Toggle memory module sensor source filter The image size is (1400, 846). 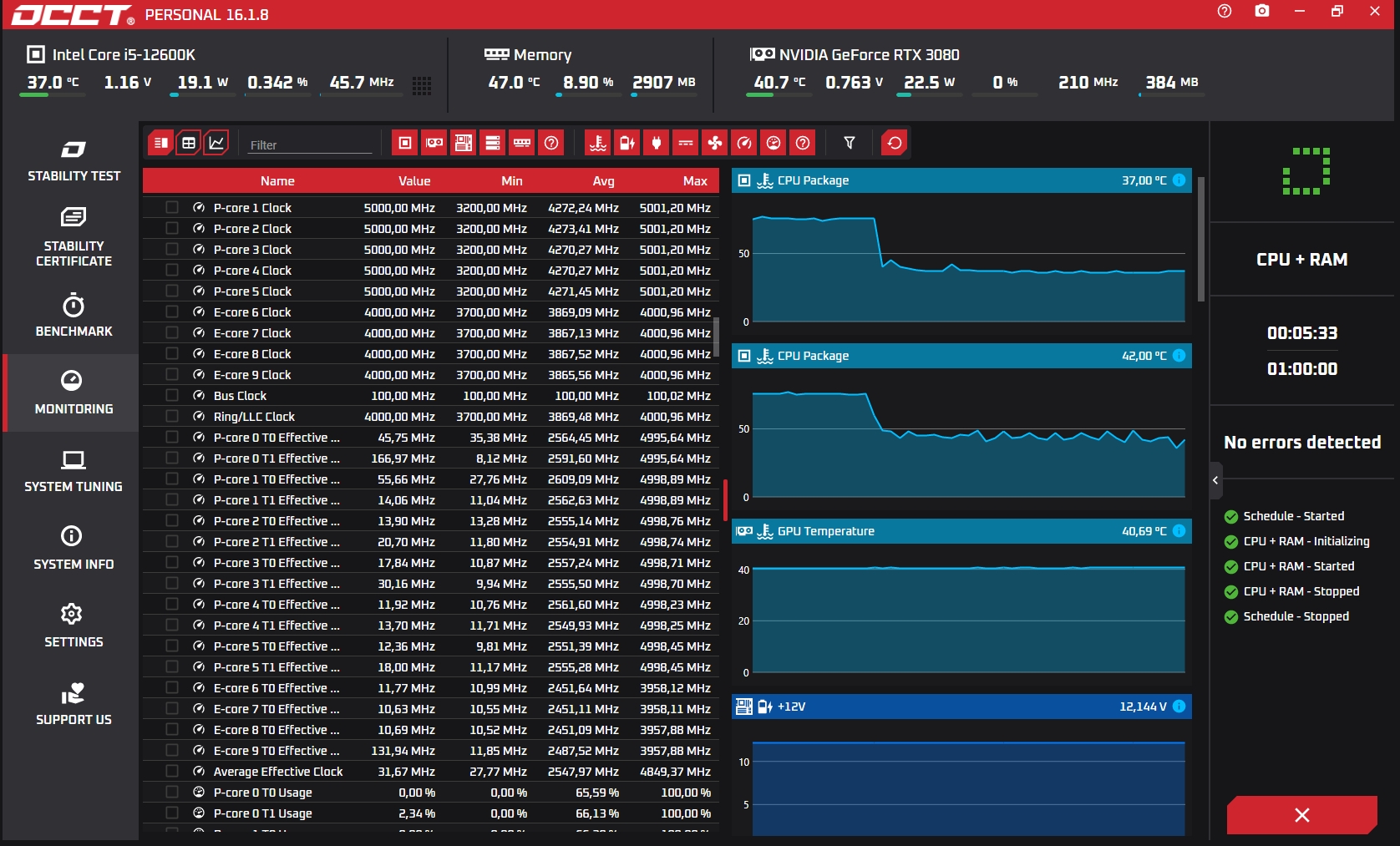click(522, 143)
